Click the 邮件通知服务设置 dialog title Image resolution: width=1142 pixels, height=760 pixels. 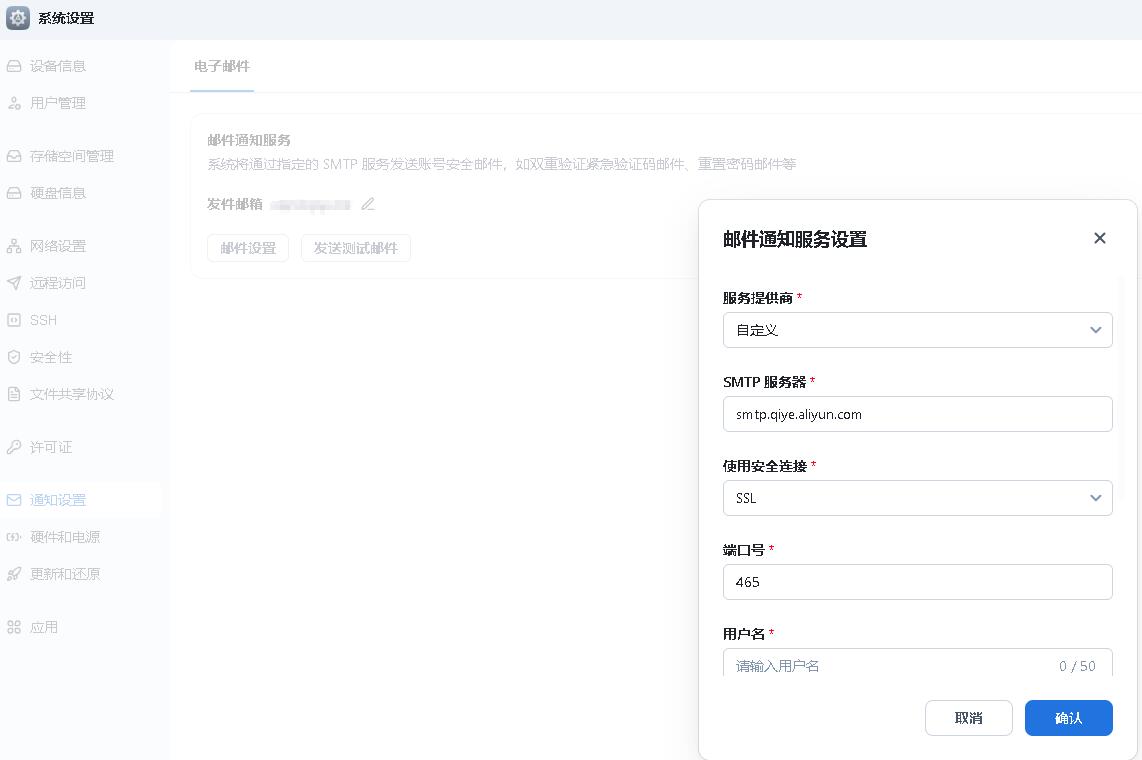(x=795, y=240)
